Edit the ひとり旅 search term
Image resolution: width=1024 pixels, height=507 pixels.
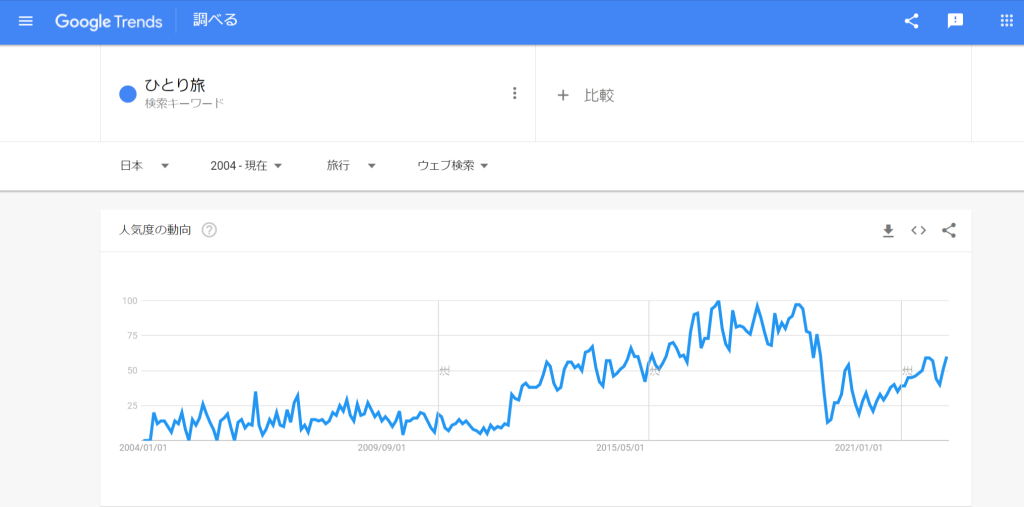175,86
